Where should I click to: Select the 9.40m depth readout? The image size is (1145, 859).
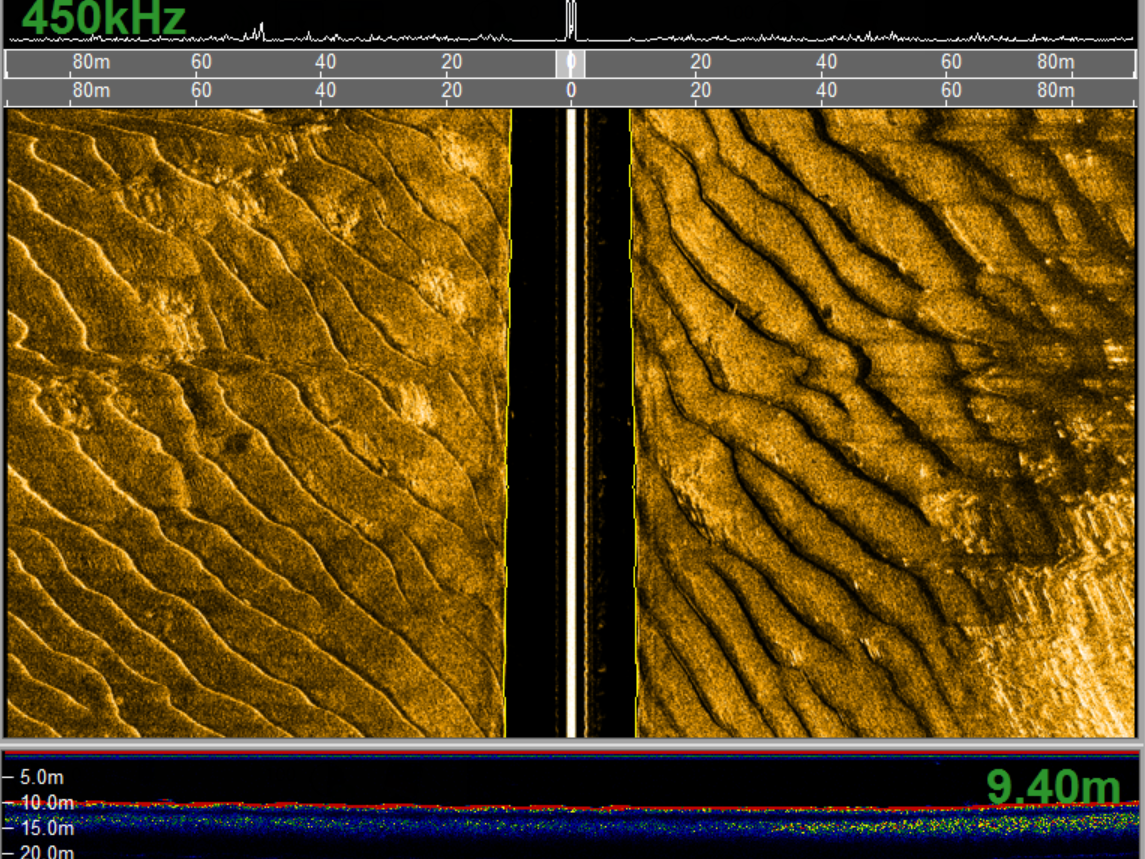[1053, 787]
